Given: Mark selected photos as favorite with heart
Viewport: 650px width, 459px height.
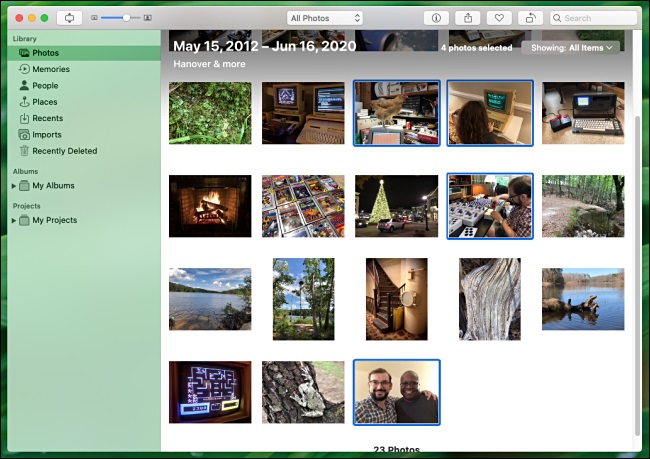Looking at the screenshot, I should click(x=499, y=18).
